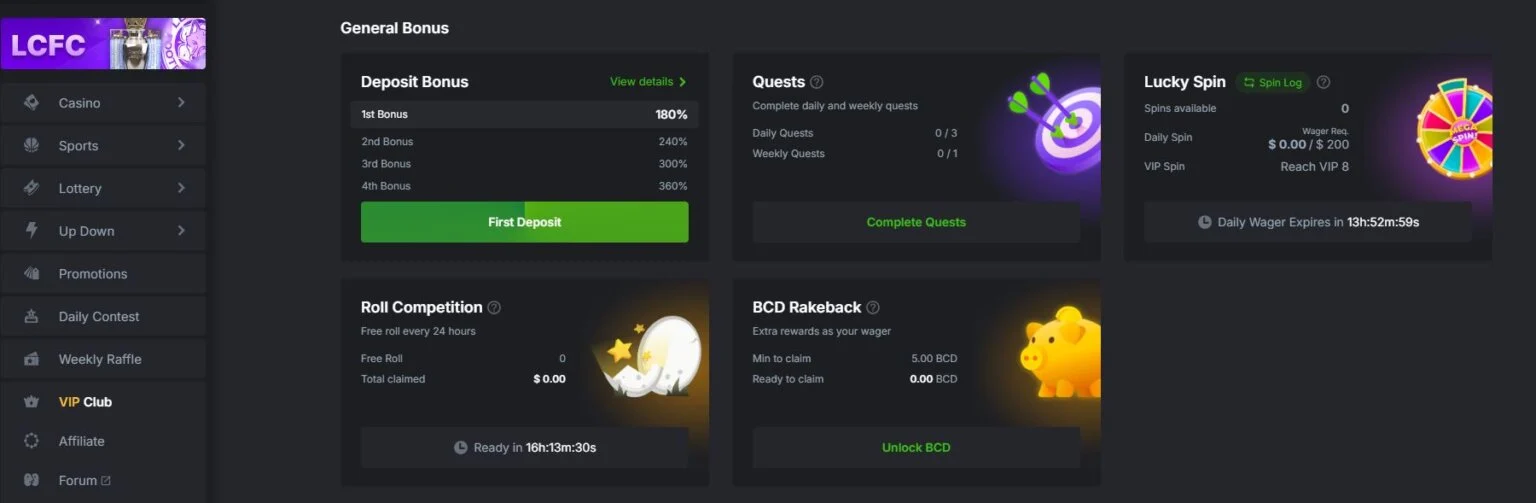Click the BCD Rakeback help icon
The width and height of the screenshot is (1536, 503).
click(873, 308)
